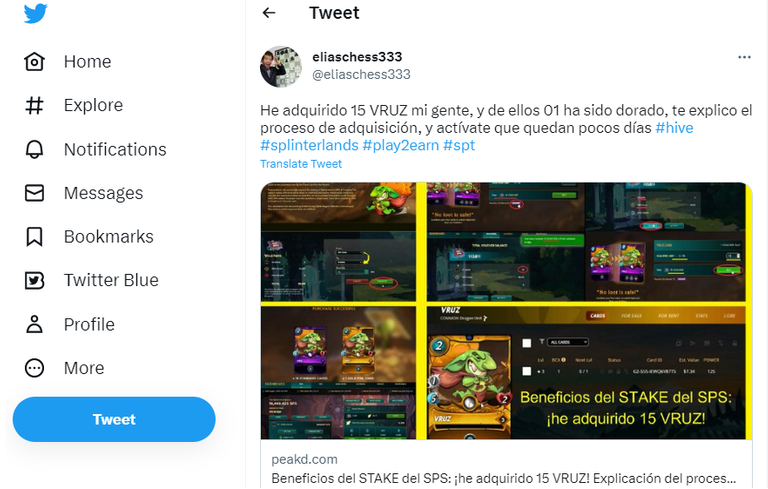Open the peakd.com link preview card
The image size is (768, 489).
(x=506, y=335)
